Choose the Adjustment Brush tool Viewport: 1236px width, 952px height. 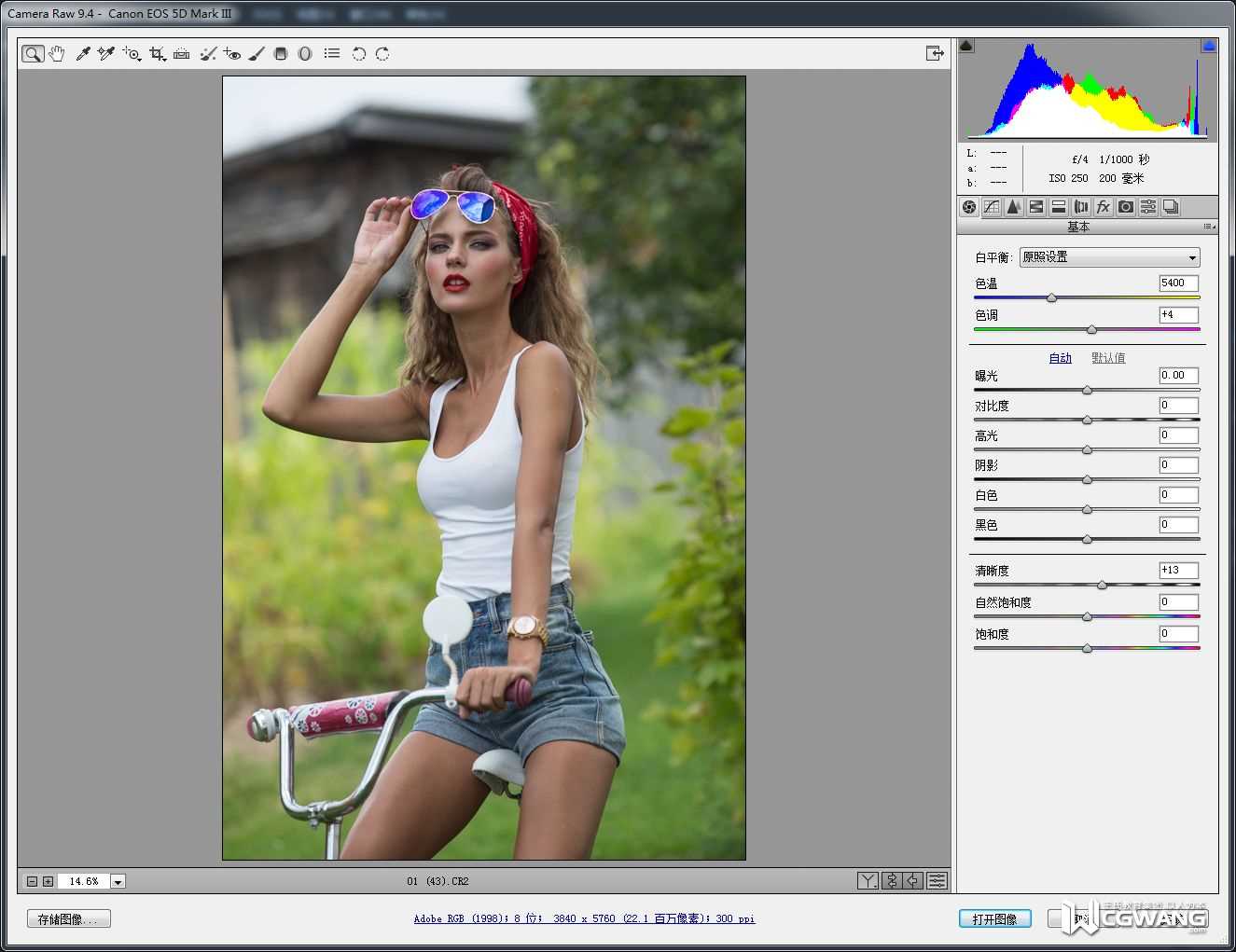(257, 54)
